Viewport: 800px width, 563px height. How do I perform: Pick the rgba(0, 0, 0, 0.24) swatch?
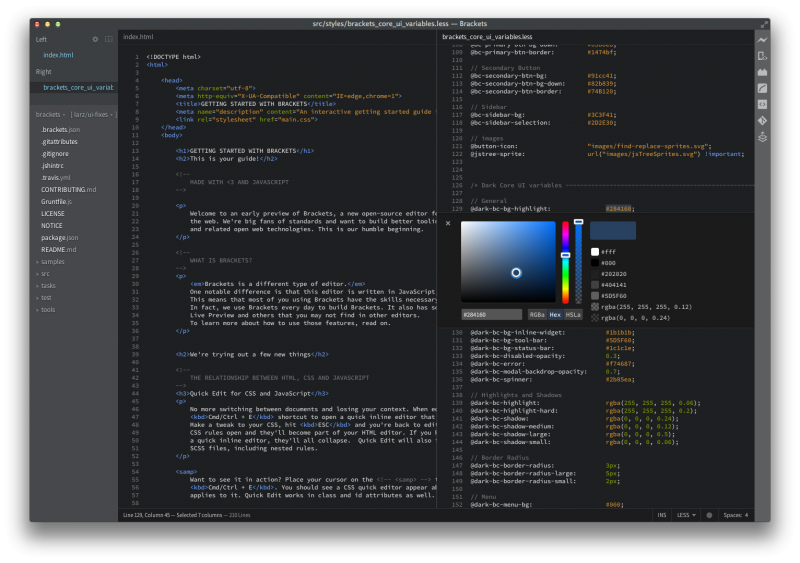tap(595, 318)
